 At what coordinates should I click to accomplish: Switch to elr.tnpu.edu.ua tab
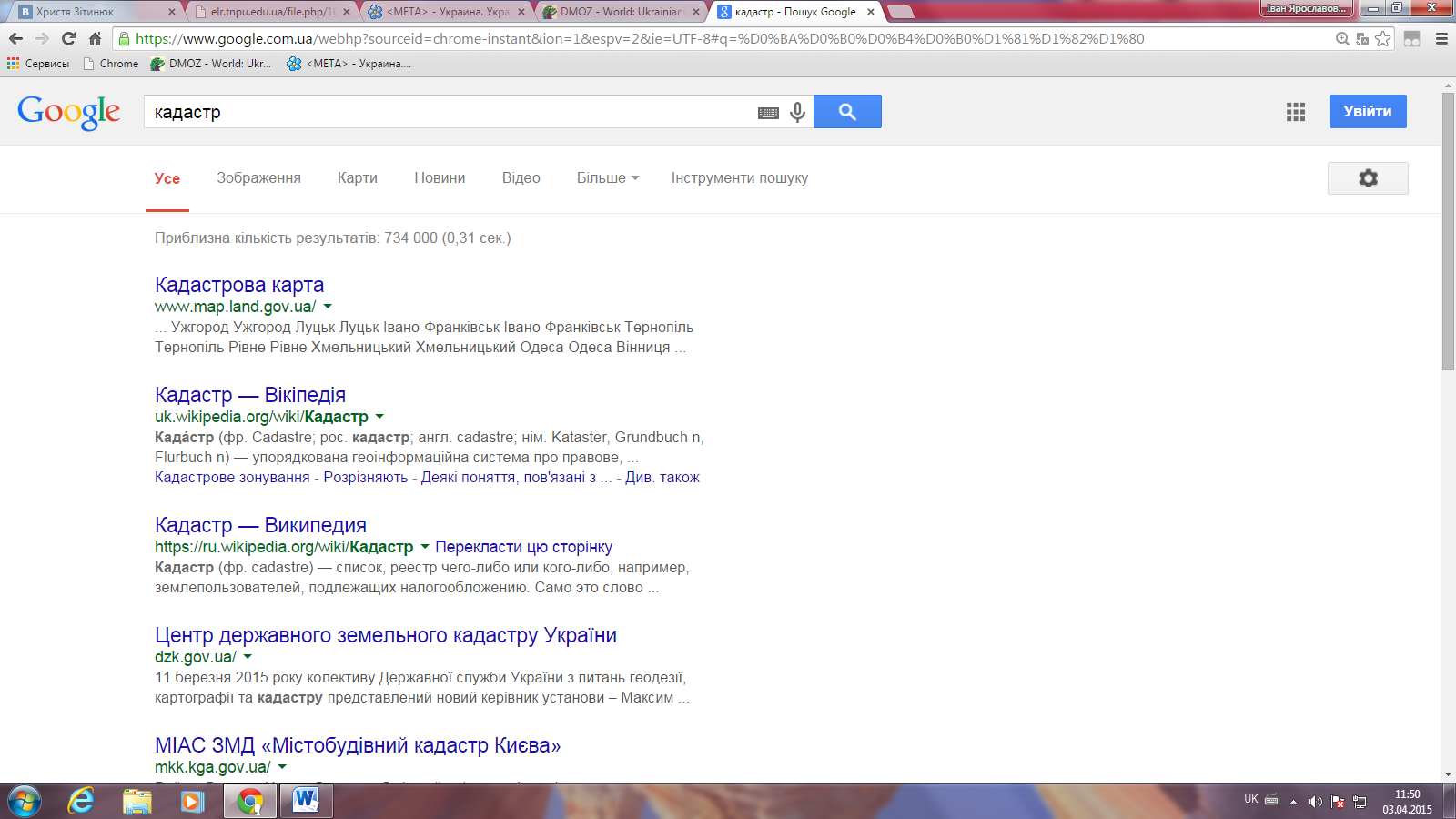[273, 12]
